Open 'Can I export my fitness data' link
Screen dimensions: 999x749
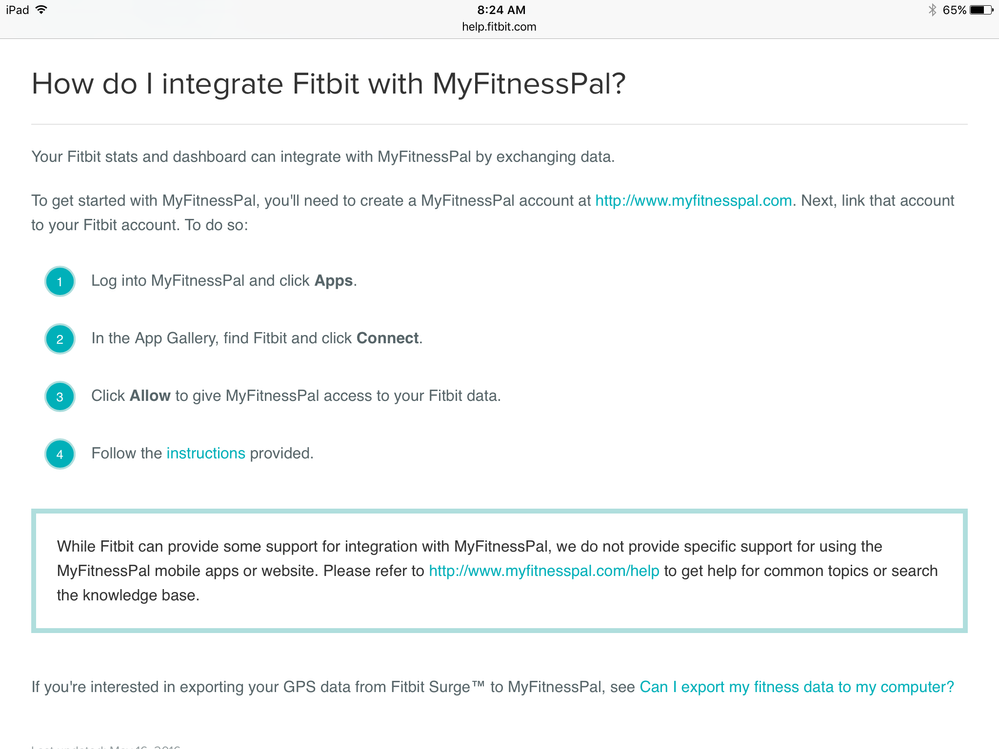(797, 687)
